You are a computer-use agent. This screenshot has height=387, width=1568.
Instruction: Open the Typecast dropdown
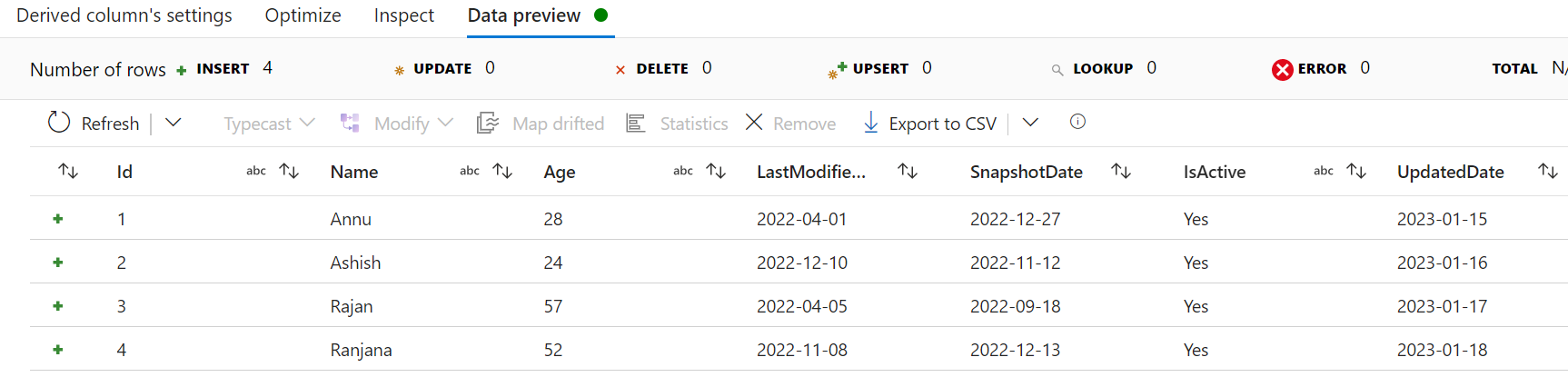(269, 123)
